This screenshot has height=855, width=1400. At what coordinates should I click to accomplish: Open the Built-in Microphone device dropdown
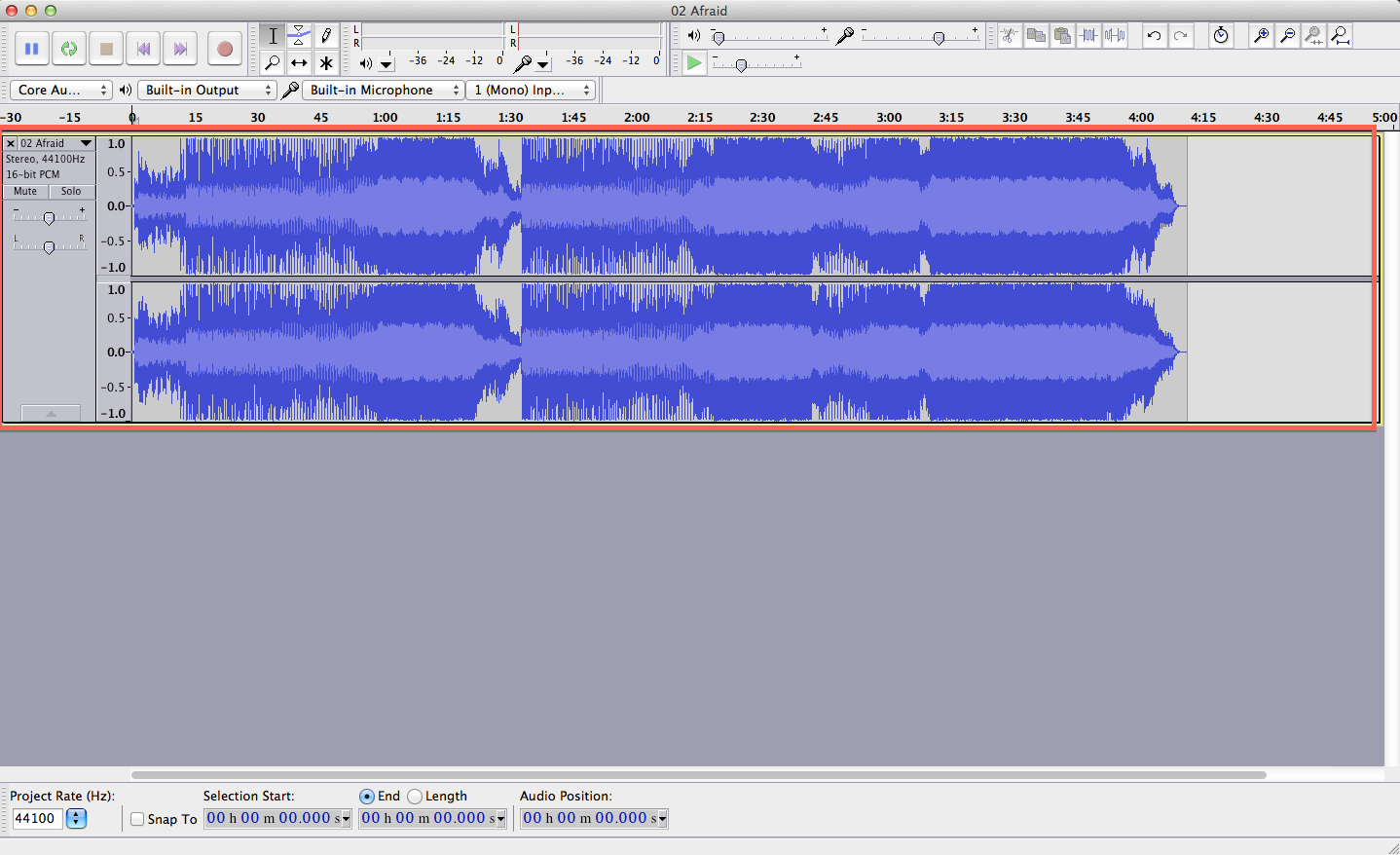[x=383, y=90]
